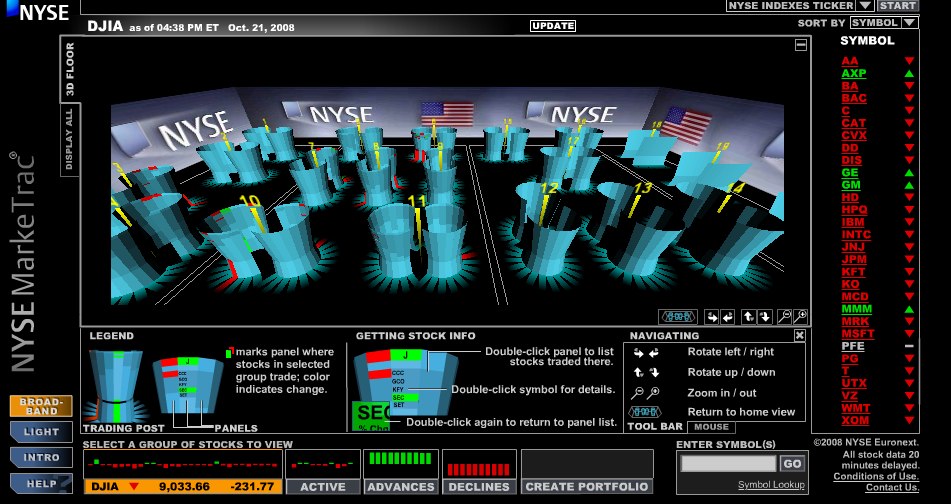
Task: Focus the Enter Symbol(s) input field
Action: click(x=728, y=464)
